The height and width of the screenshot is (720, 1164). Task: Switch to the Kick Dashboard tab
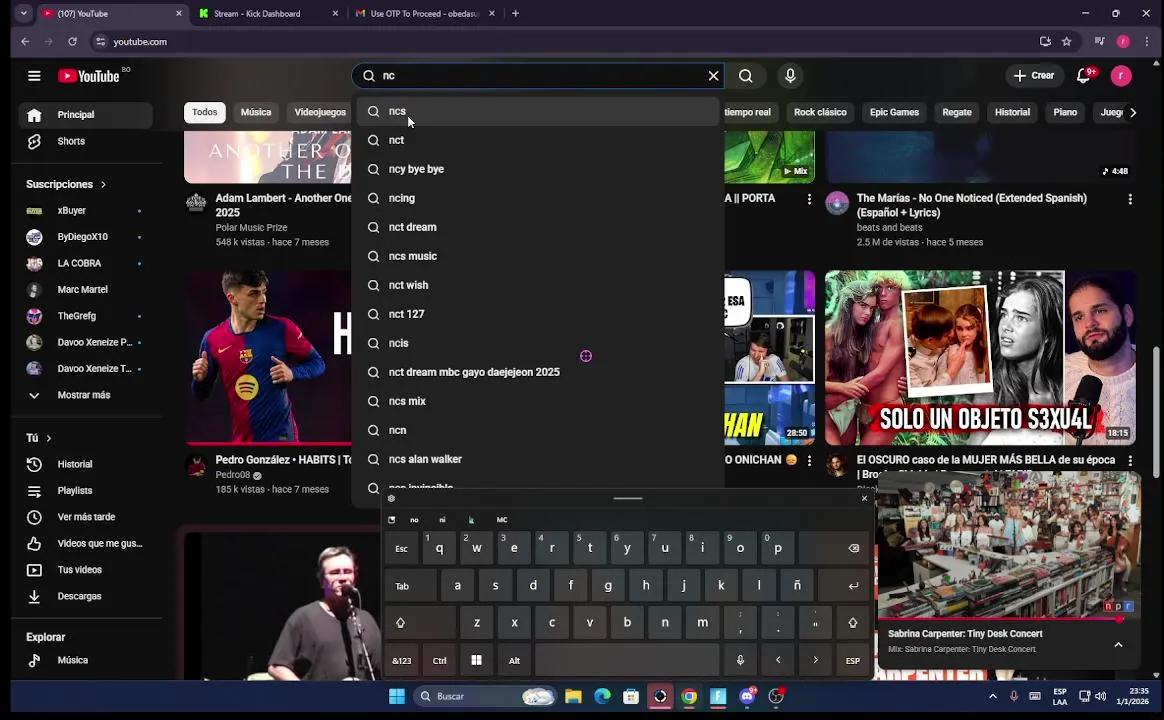267,13
